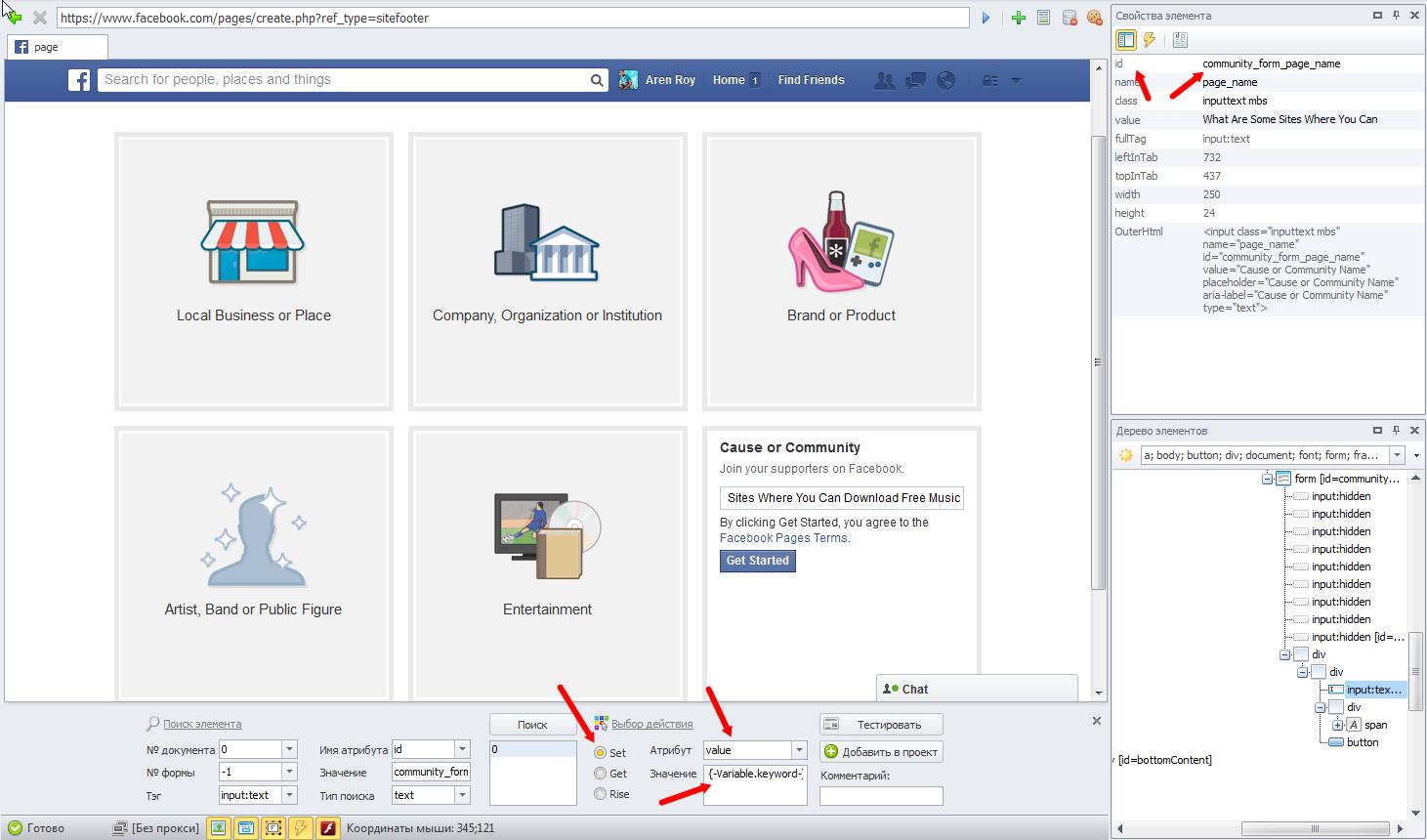This screenshot has width=1427, height=840.
Task: Click the Выбор действия colorful icon
Action: point(601,724)
